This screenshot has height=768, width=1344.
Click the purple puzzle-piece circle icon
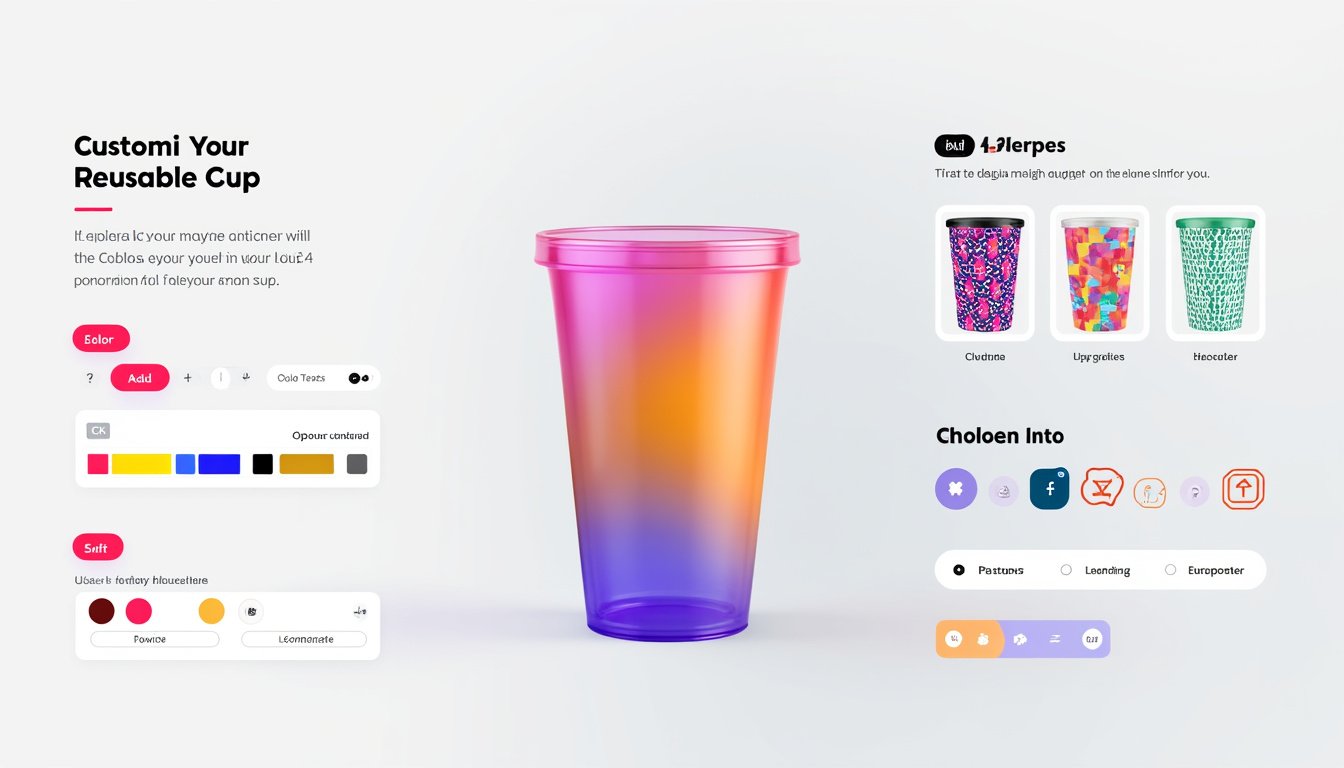click(x=955, y=489)
